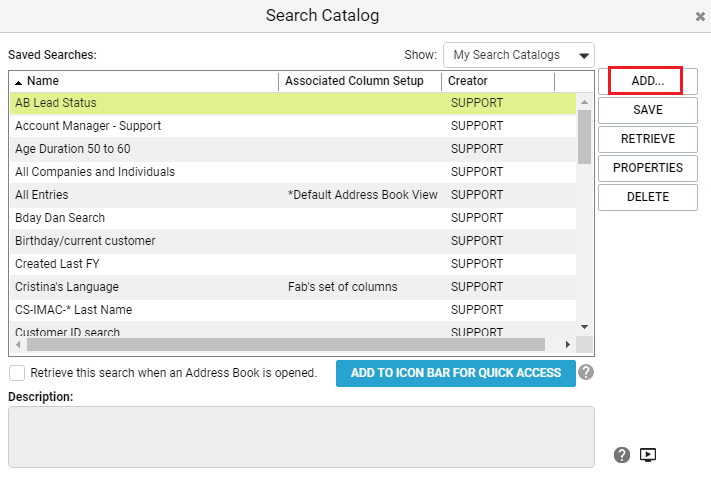Click the vertical scrollbar down arrow

(584, 327)
